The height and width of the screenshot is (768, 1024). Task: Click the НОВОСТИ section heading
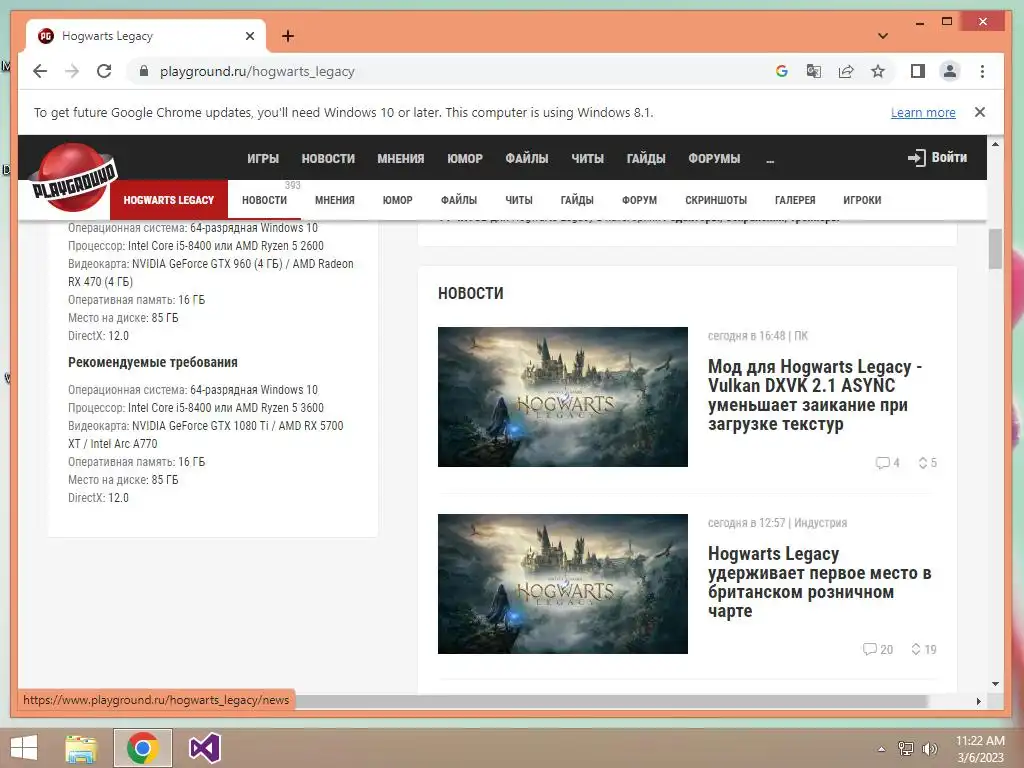pyautogui.click(x=470, y=293)
